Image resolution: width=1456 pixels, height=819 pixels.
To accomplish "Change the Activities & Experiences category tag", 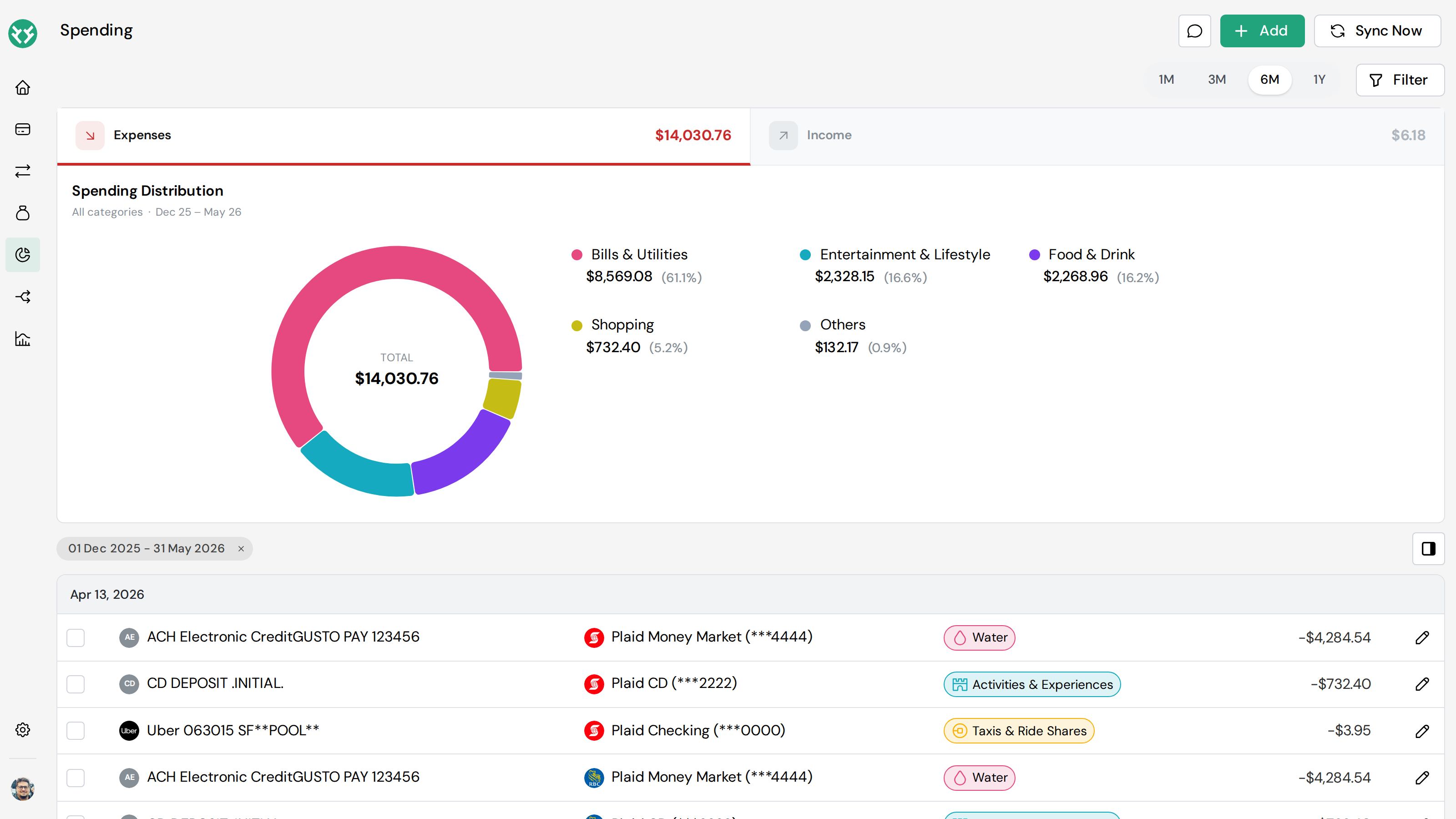I will point(1031,684).
